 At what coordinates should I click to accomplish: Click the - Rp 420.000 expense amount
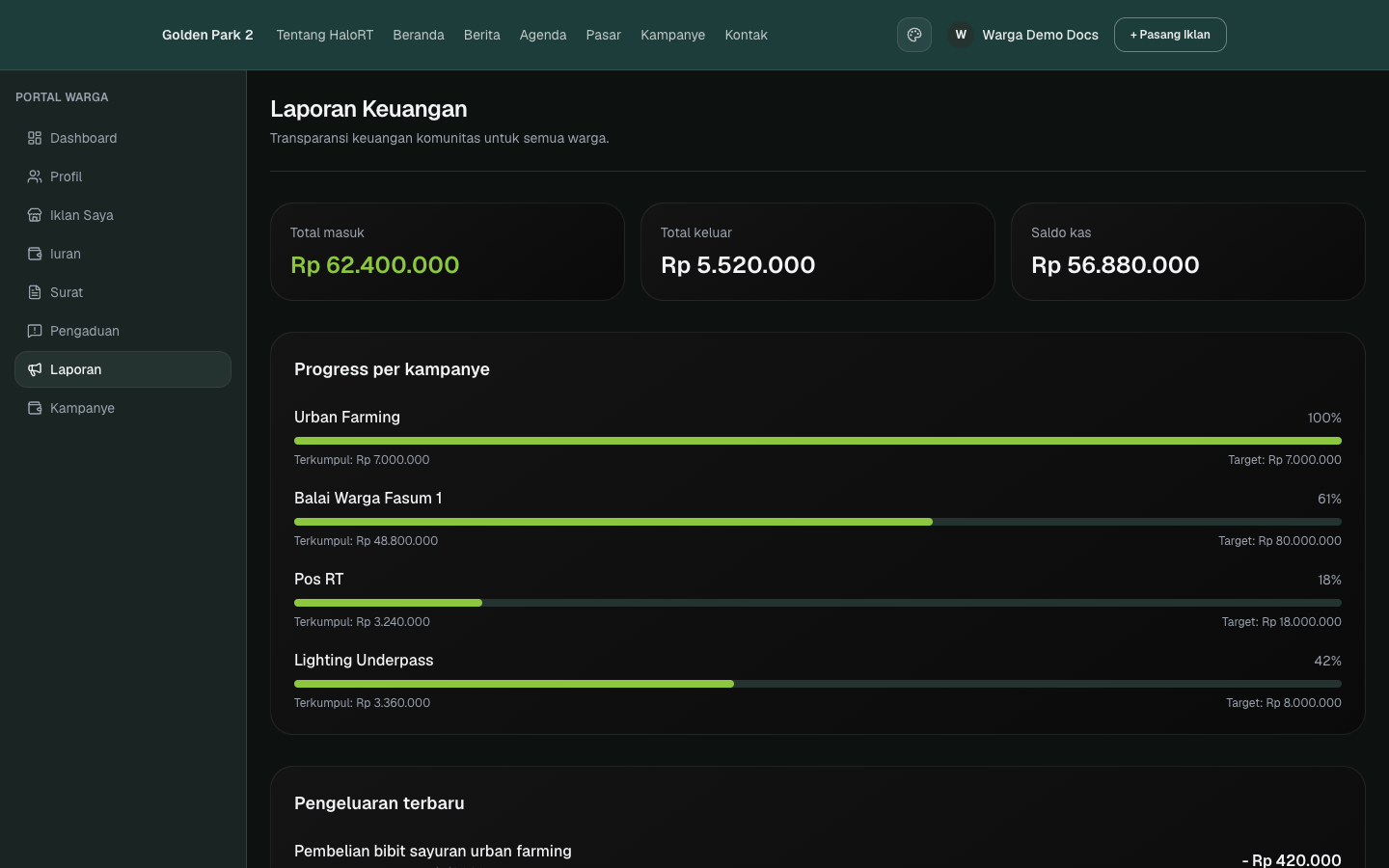(x=1292, y=859)
